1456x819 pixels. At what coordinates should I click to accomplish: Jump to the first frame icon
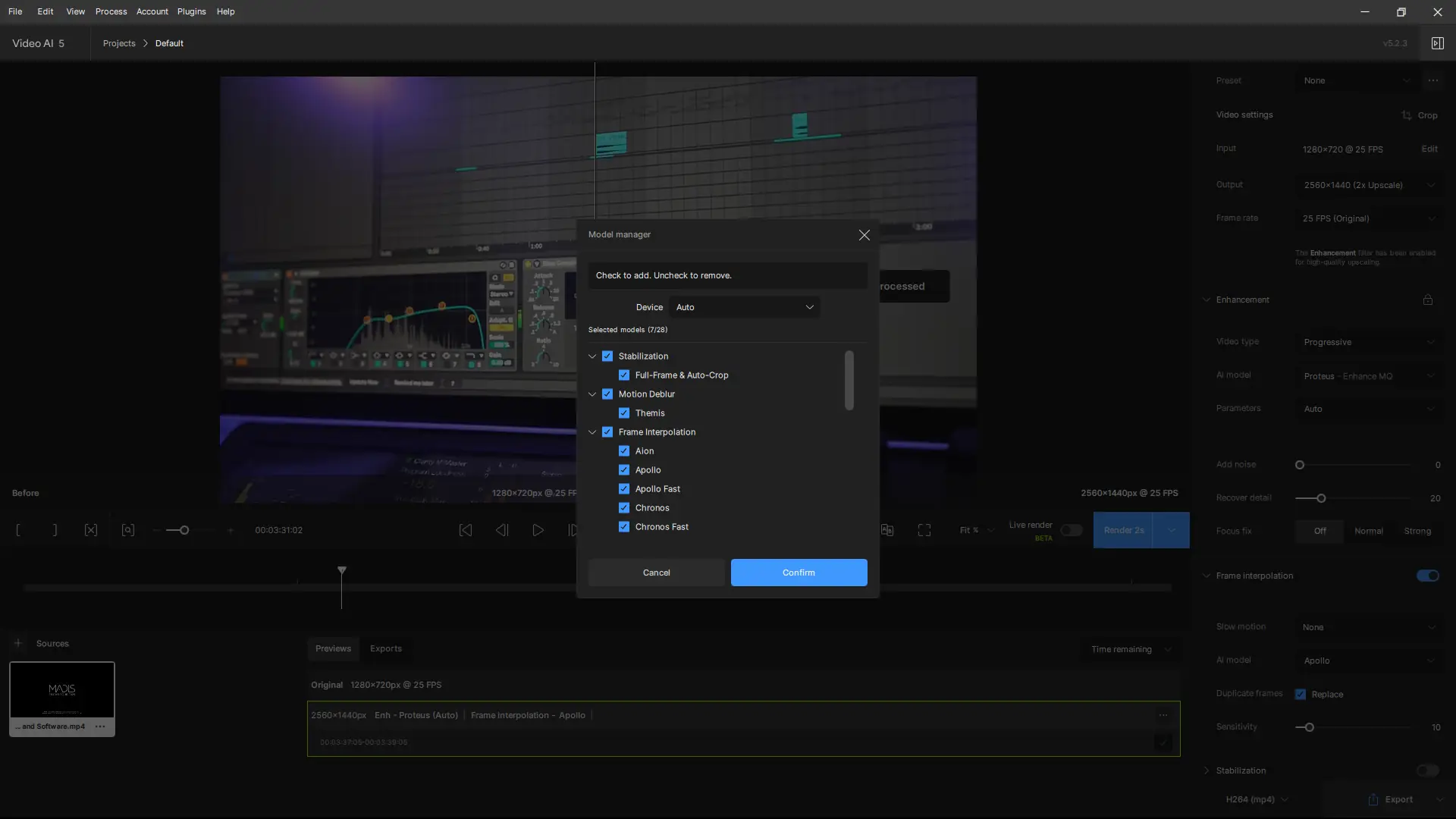point(466,530)
